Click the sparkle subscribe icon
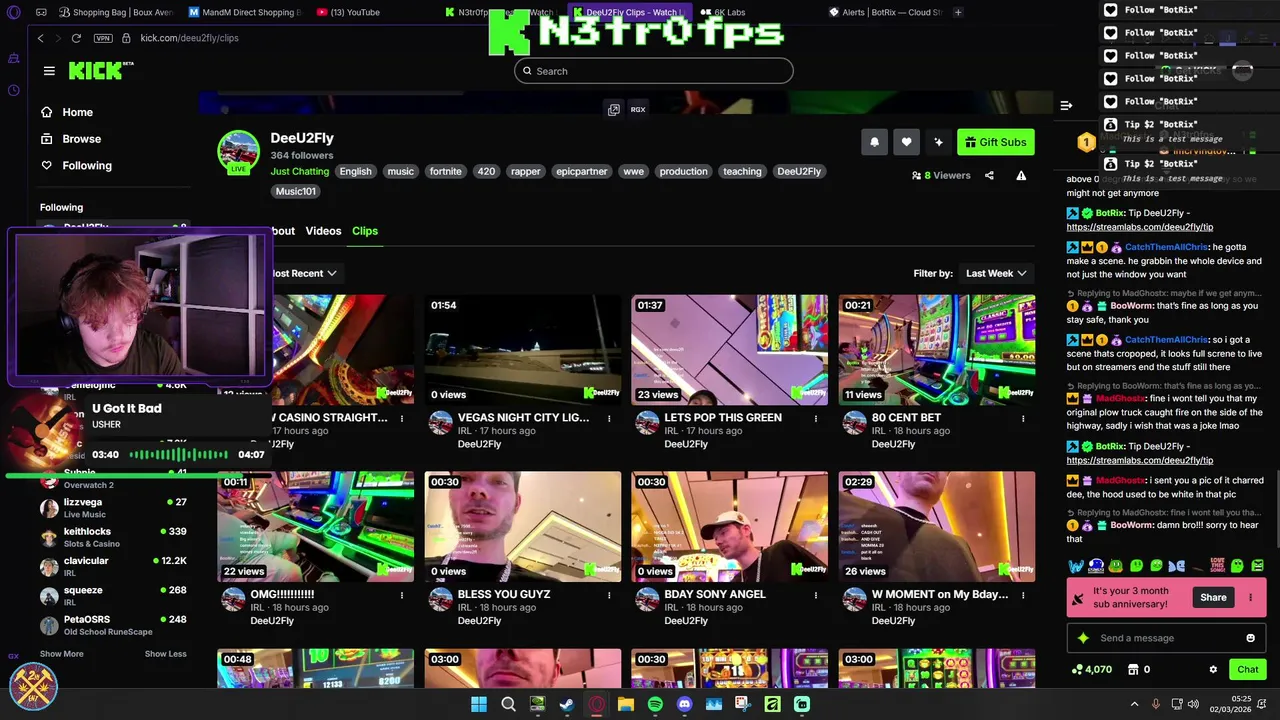Viewport: 1280px width, 720px height. [938, 142]
